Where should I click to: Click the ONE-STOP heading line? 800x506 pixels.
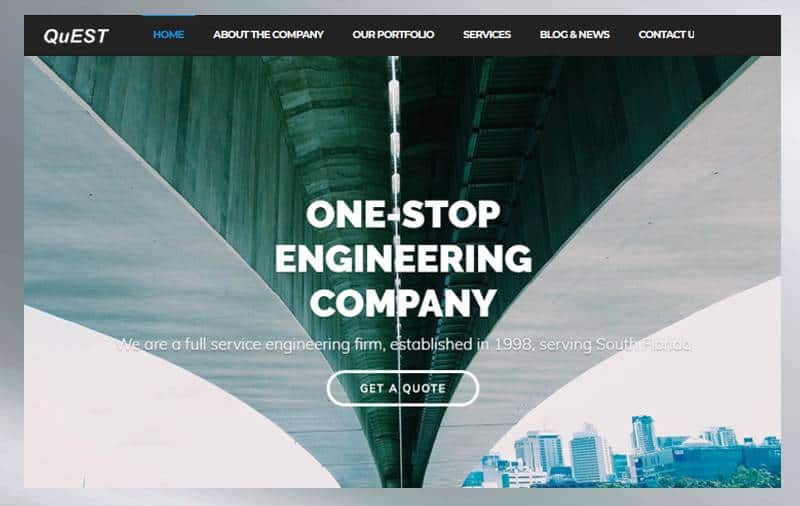click(x=403, y=214)
